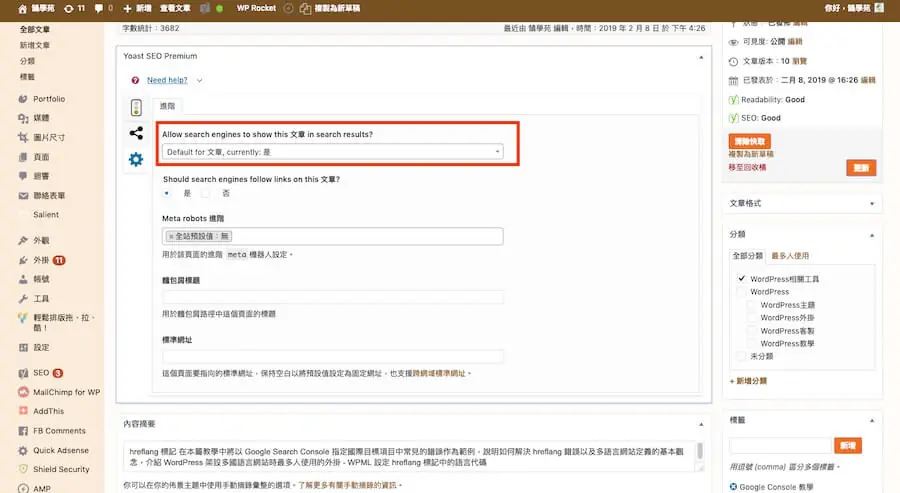
Task: Select 是 for follow links option
Action: tap(167, 193)
